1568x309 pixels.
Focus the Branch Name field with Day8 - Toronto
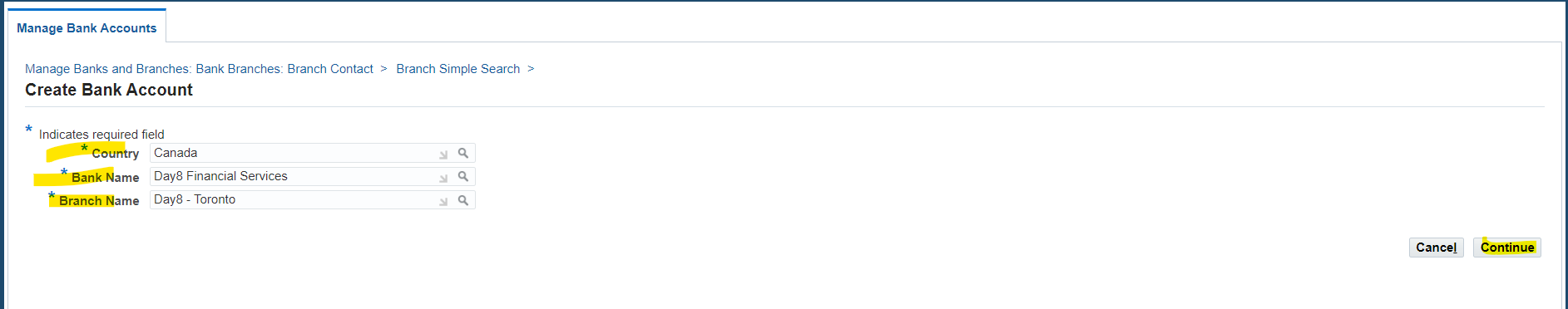click(312, 199)
